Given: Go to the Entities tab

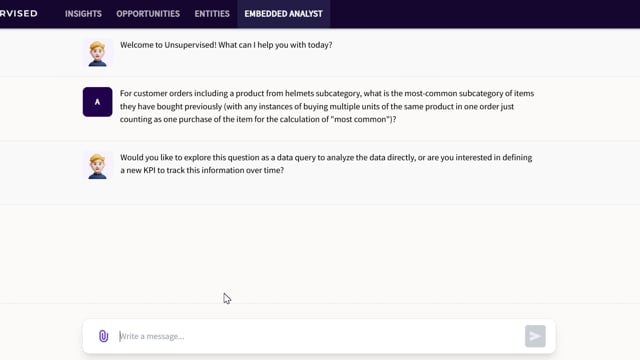Looking at the screenshot, I should (212, 13).
